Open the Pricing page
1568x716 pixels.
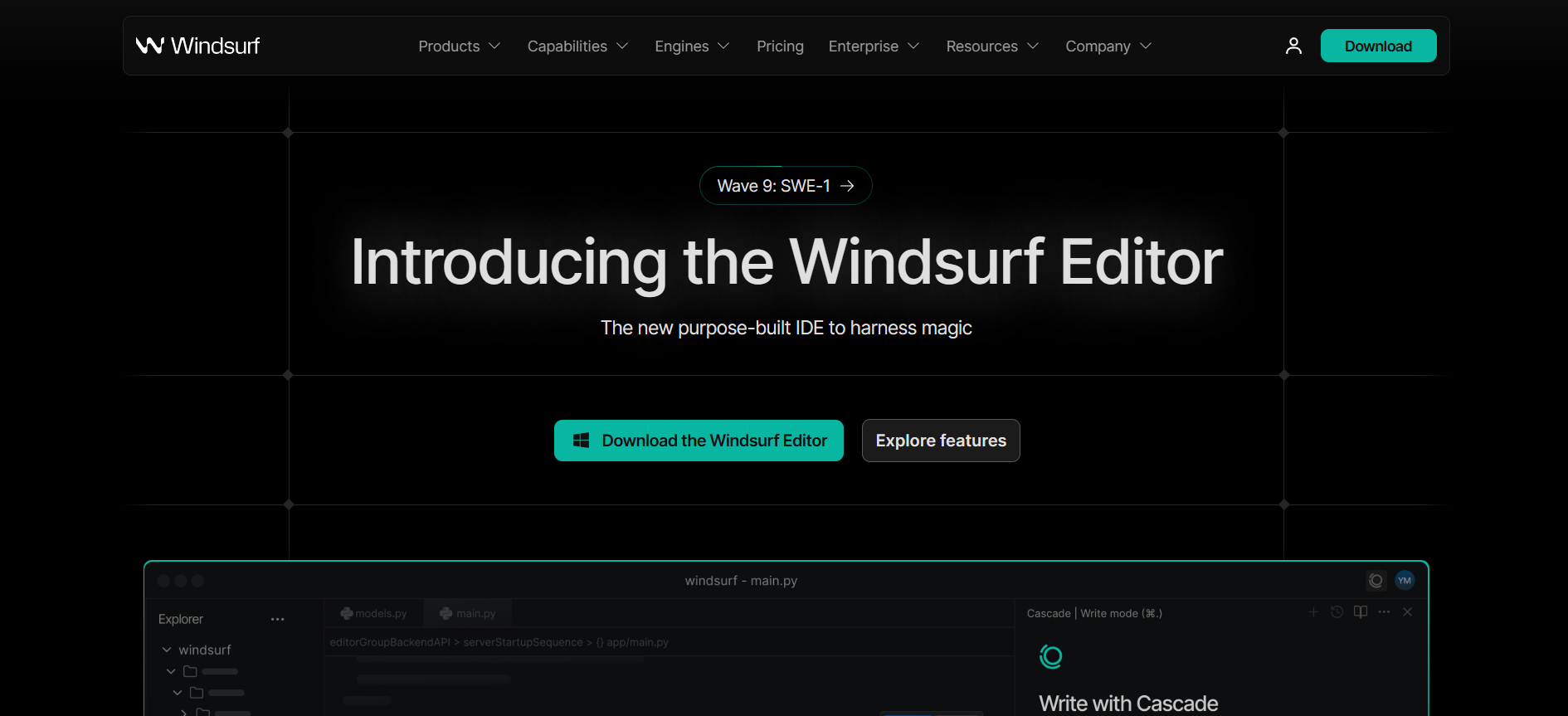[x=780, y=46]
